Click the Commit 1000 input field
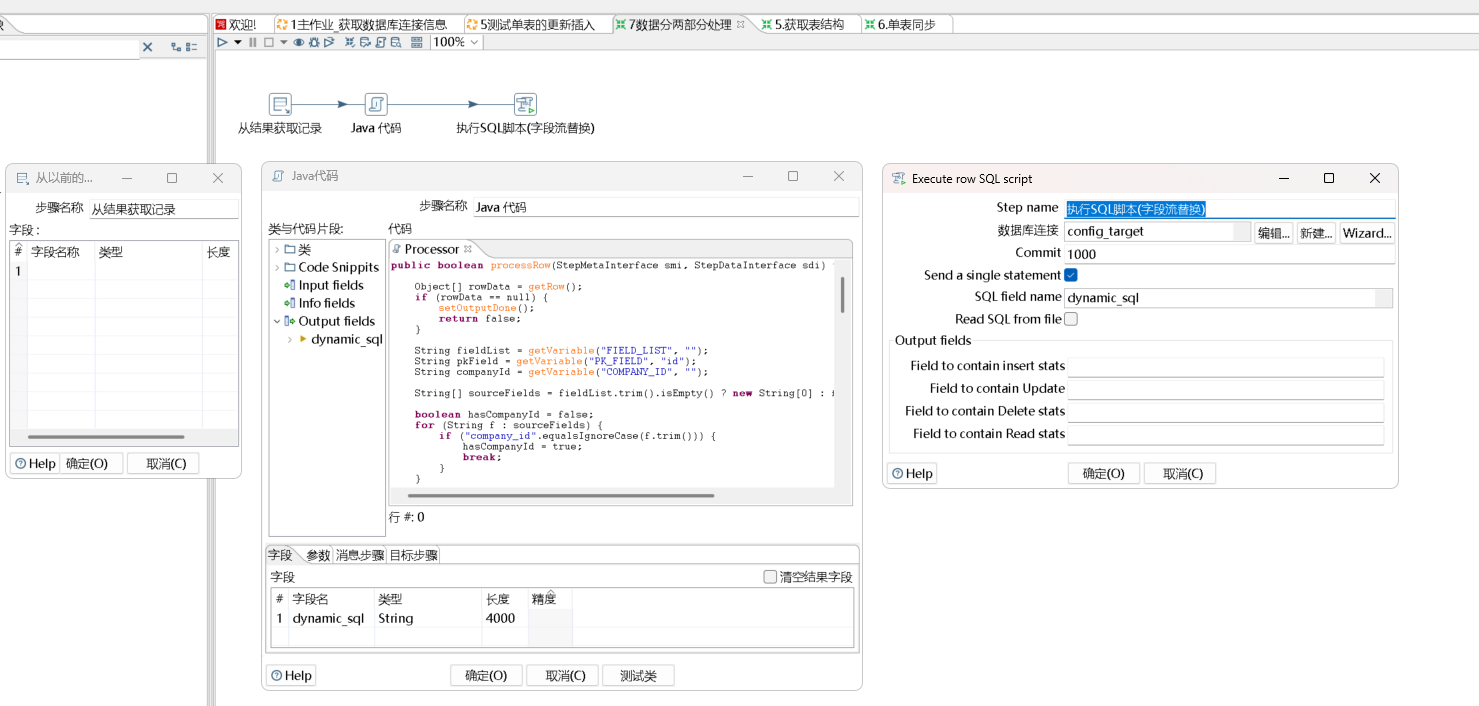The width and height of the screenshot is (1479, 706). [1229, 253]
